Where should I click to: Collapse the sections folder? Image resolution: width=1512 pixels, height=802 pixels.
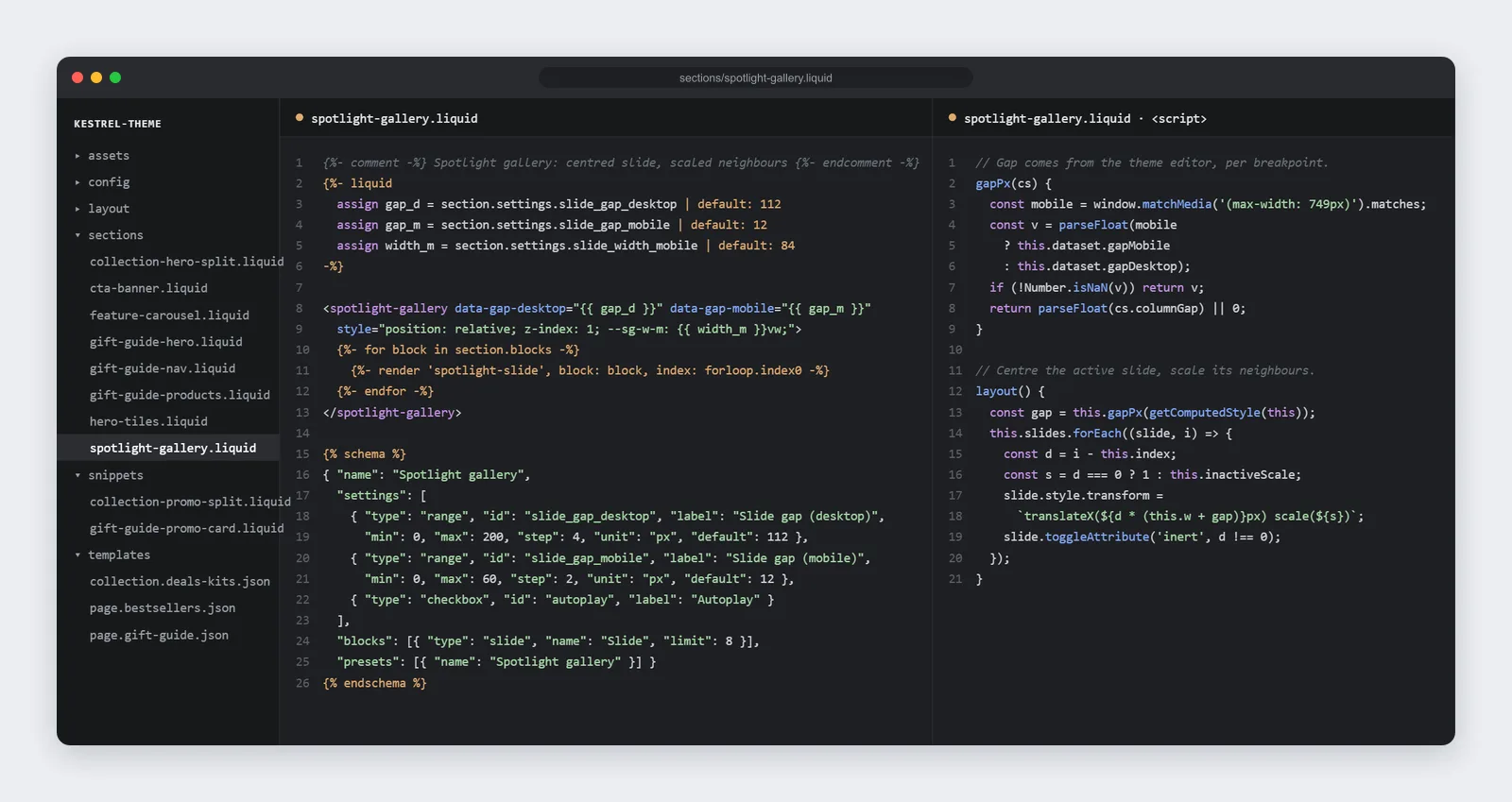click(x=109, y=235)
